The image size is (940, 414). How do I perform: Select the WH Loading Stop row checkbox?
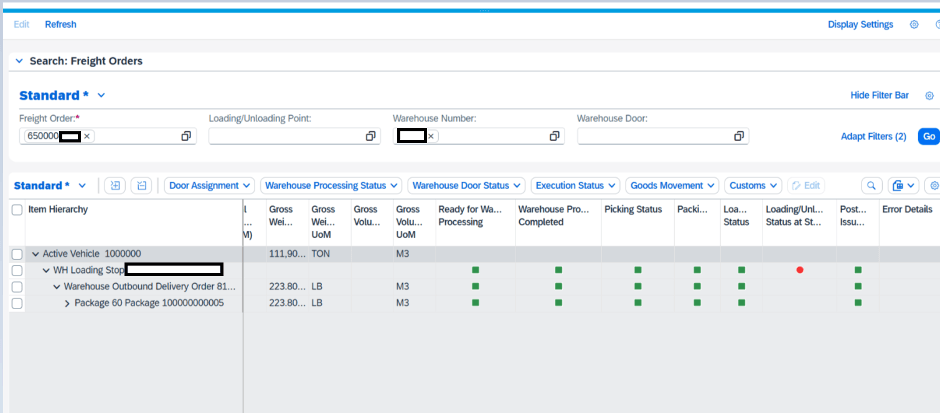click(x=17, y=270)
